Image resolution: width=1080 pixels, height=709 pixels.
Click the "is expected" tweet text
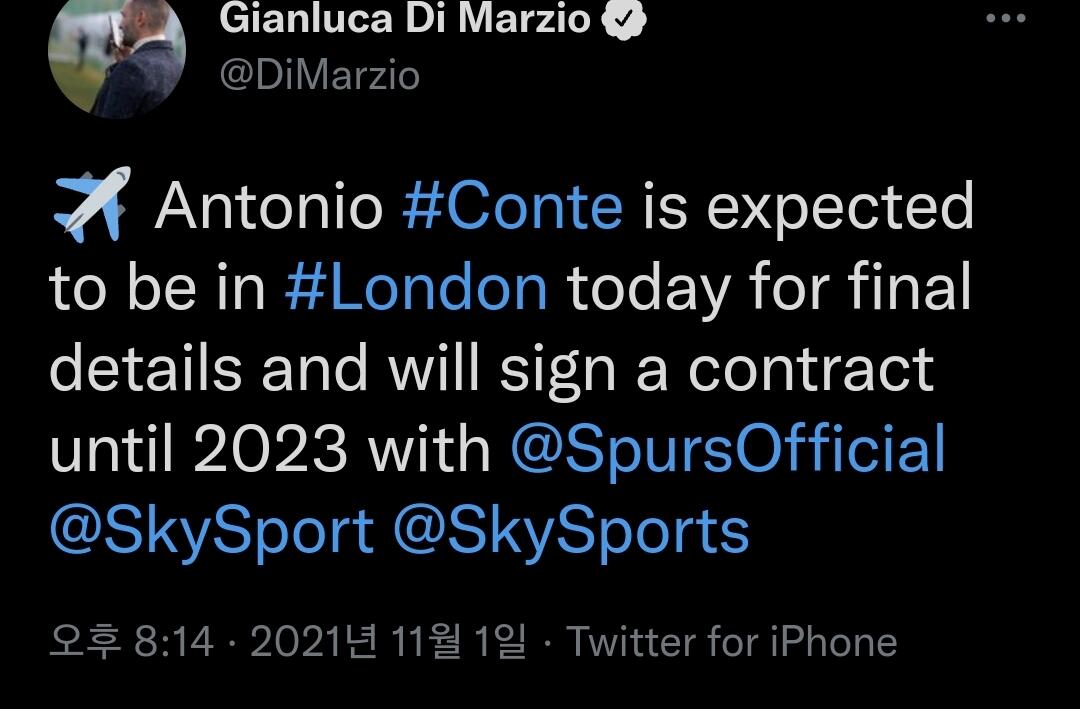pyautogui.click(x=808, y=207)
